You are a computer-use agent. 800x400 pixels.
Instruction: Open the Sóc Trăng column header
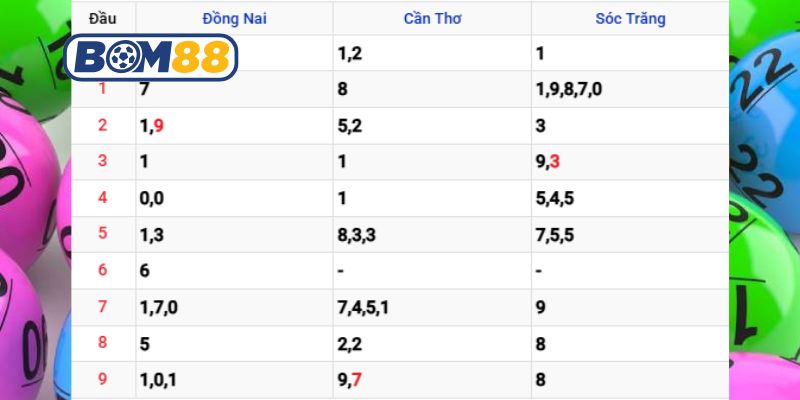pos(629,18)
